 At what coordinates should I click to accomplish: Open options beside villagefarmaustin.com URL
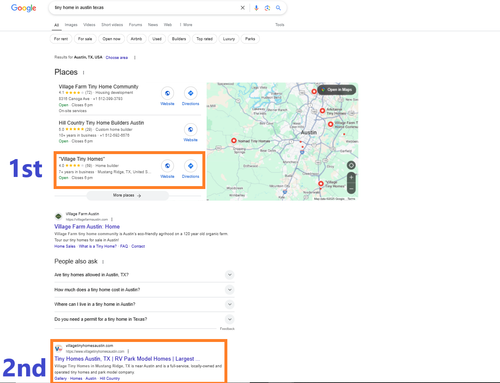[112, 219]
